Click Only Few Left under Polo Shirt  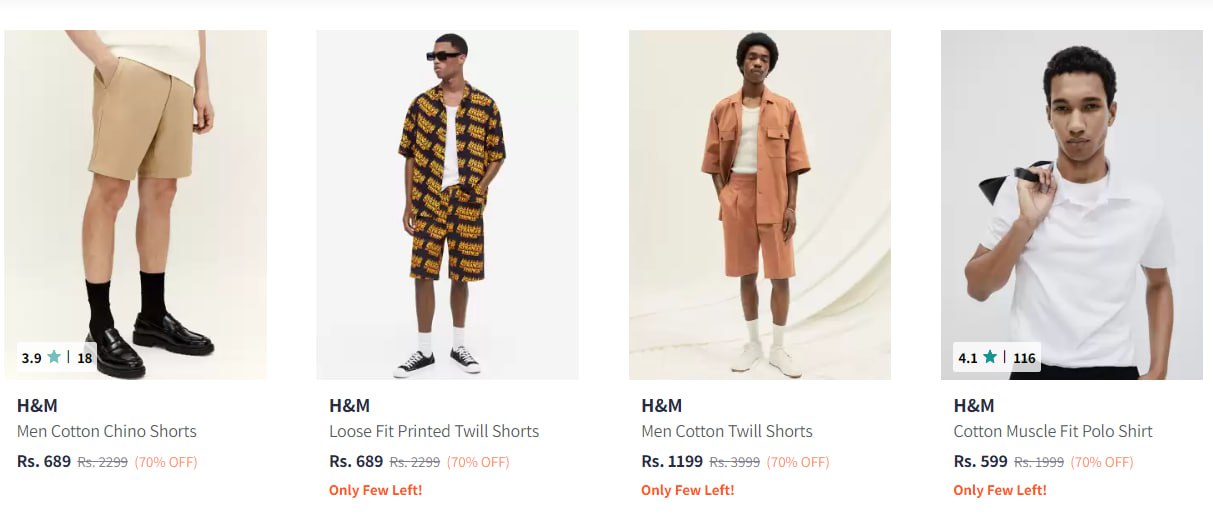1000,490
